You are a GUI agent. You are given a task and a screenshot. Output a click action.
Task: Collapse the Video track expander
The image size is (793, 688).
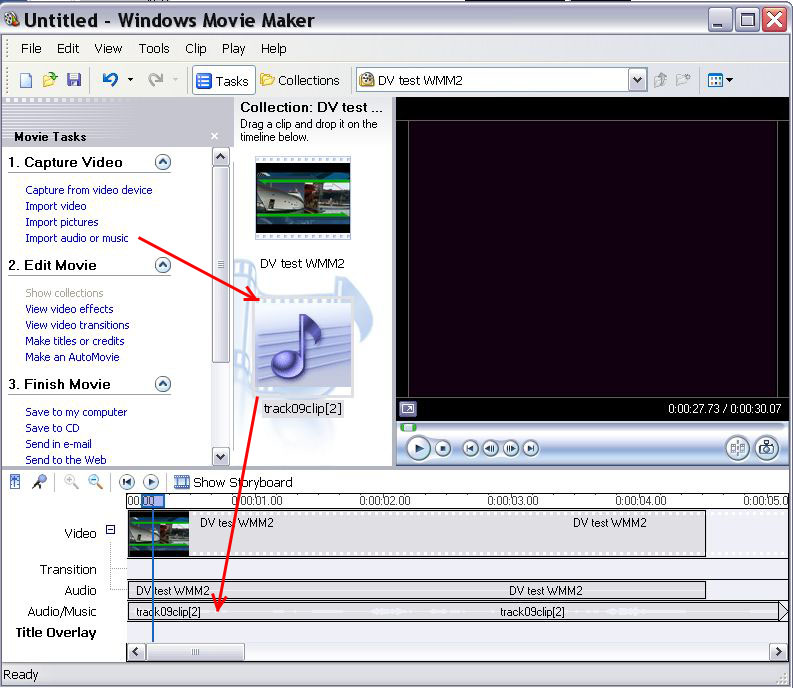(x=110, y=530)
